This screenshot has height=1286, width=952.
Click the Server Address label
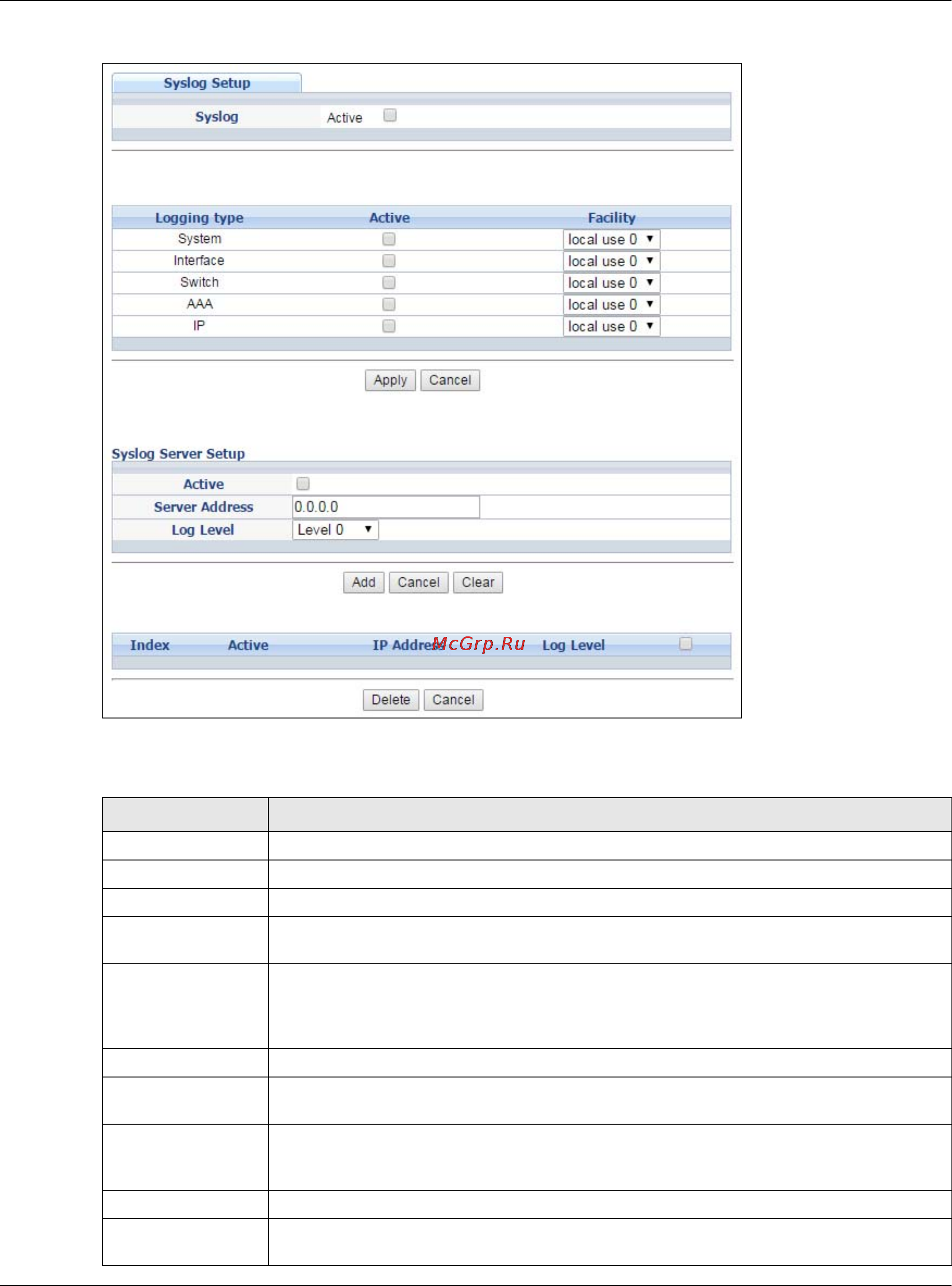click(203, 507)
